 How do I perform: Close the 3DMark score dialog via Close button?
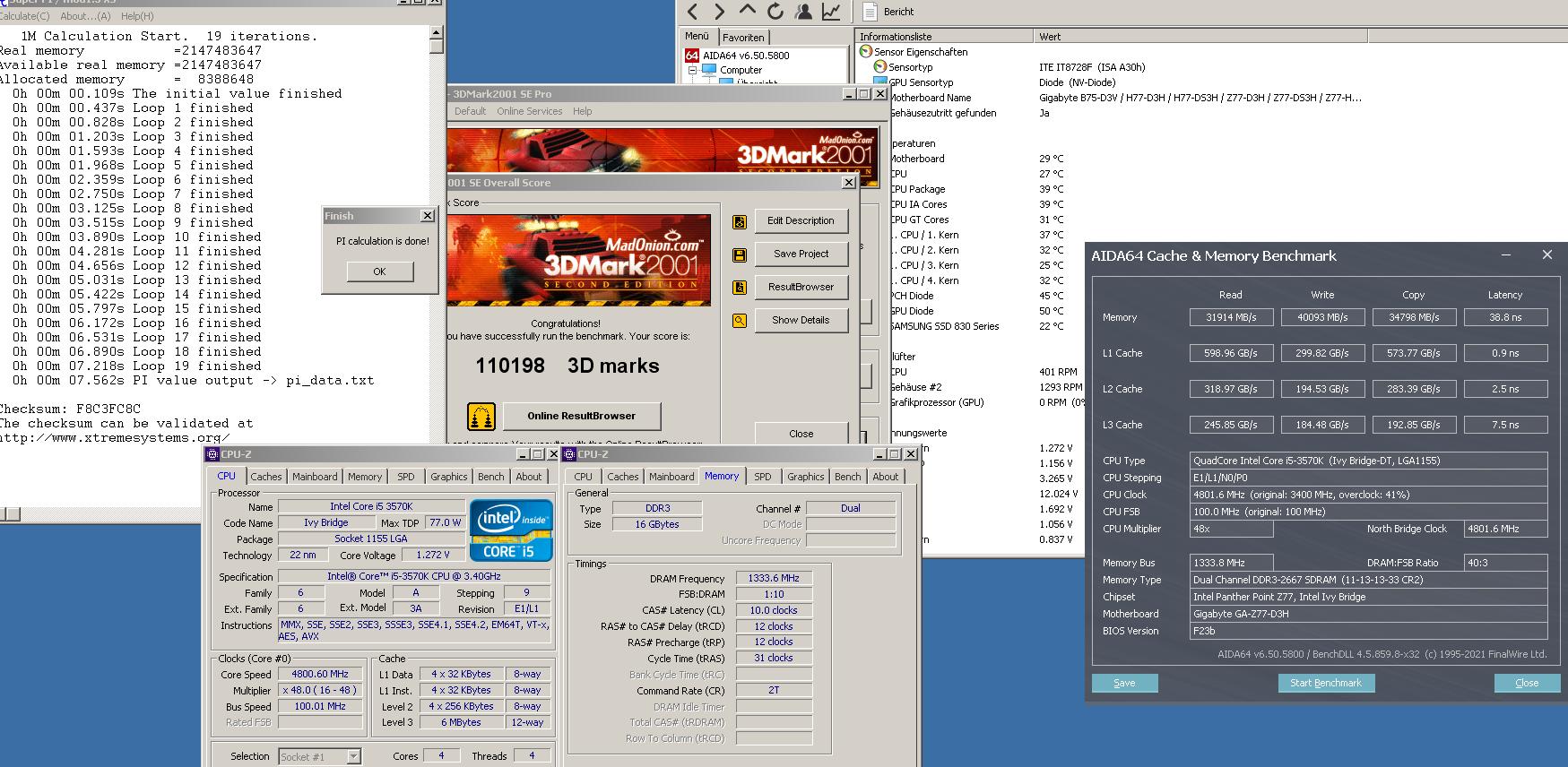[801, 433]
